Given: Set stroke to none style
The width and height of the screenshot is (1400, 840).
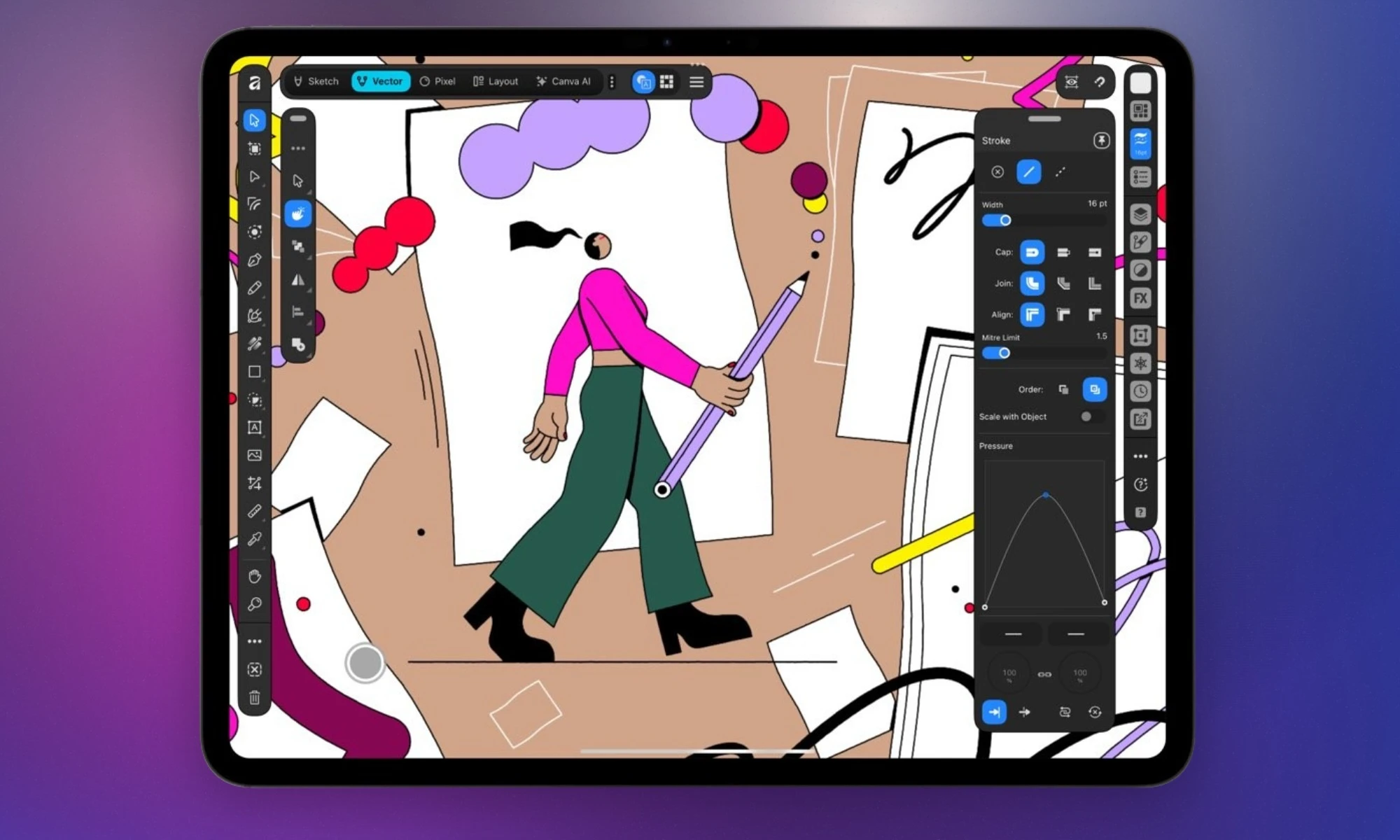Looking at the screenshot, I should point(997,172).
